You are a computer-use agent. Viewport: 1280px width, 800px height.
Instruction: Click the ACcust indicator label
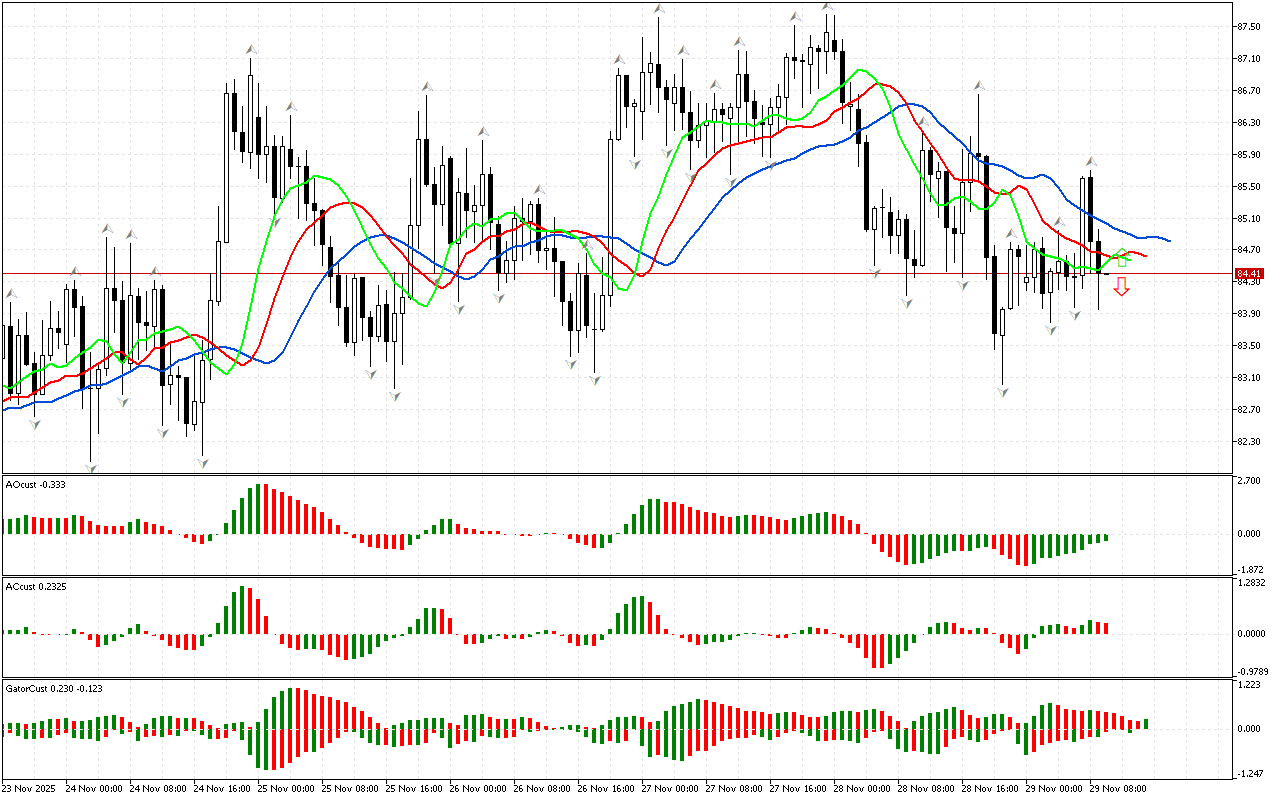(x=35, y=586)
